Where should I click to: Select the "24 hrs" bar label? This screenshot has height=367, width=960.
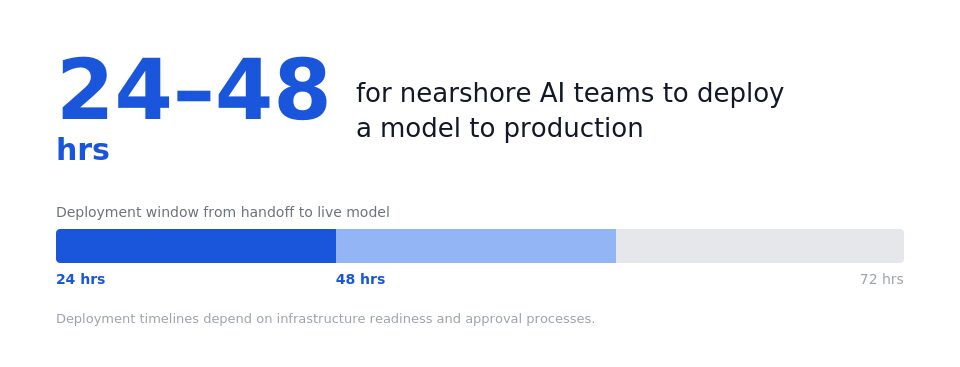click(x=81, y=279)
